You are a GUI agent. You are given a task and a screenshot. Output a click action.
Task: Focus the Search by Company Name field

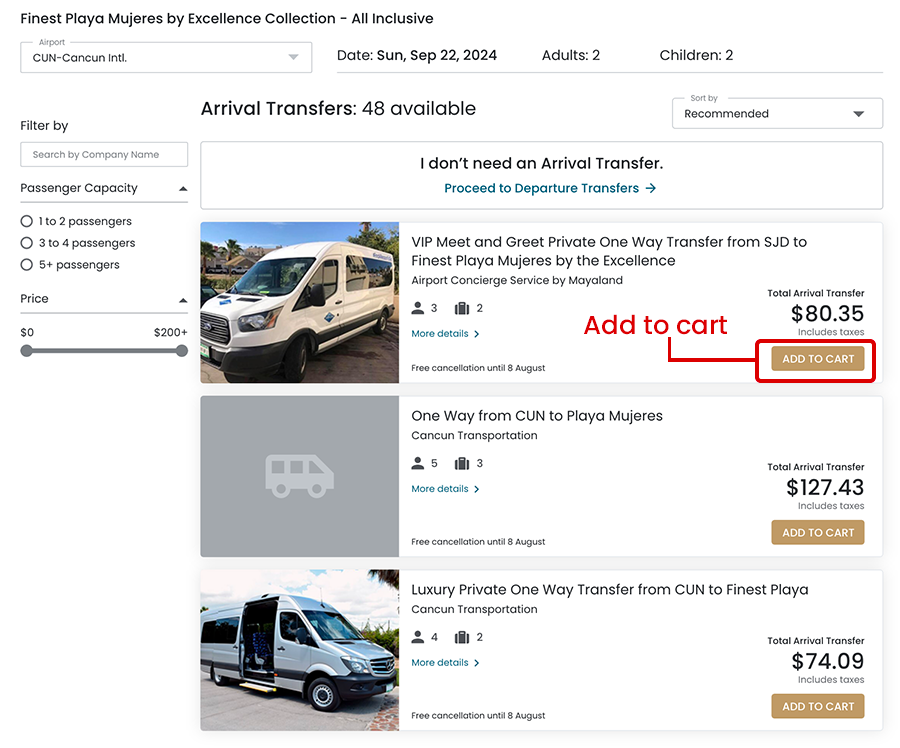[104, 155]
